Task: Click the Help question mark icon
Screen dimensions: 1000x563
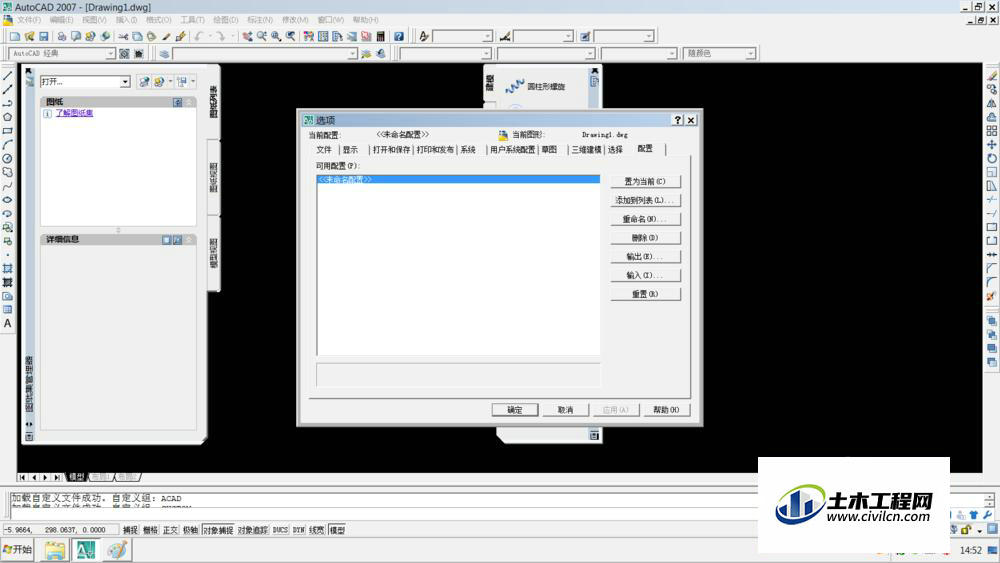Action: [399, 36]
